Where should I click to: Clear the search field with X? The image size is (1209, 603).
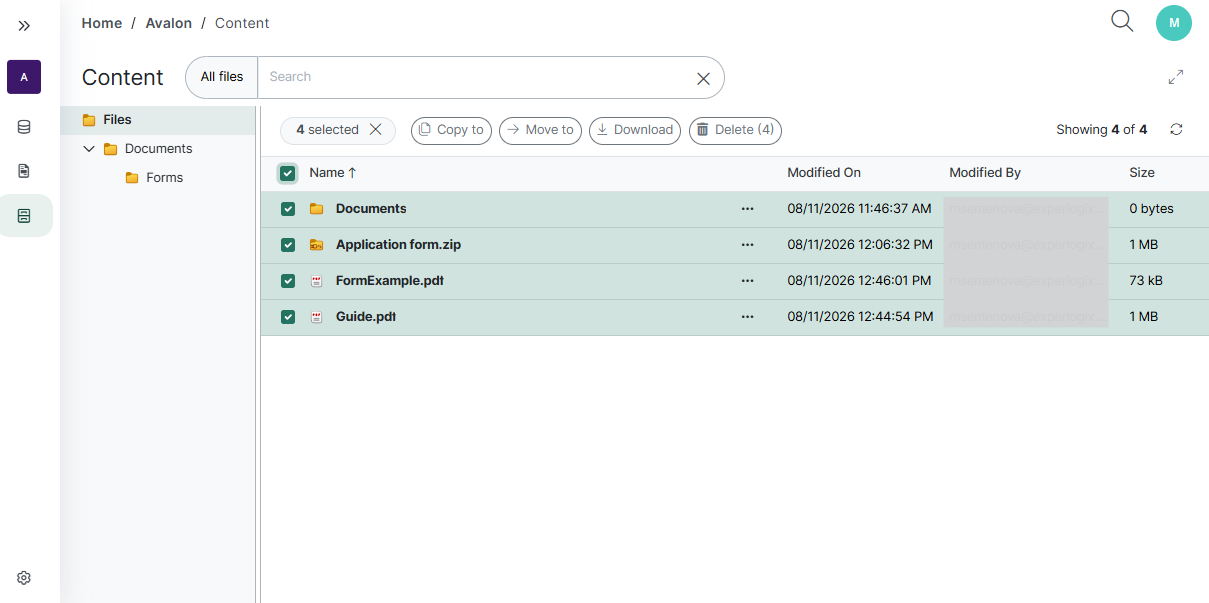[703, 78]
